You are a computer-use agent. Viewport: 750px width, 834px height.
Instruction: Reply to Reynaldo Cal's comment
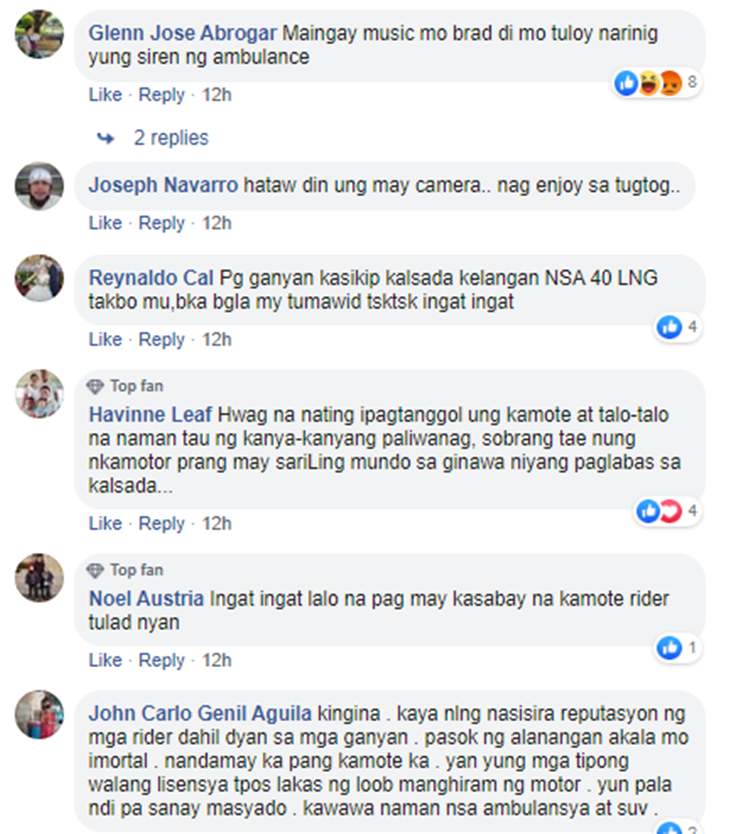pyautogui.click(x=161, y=339)
